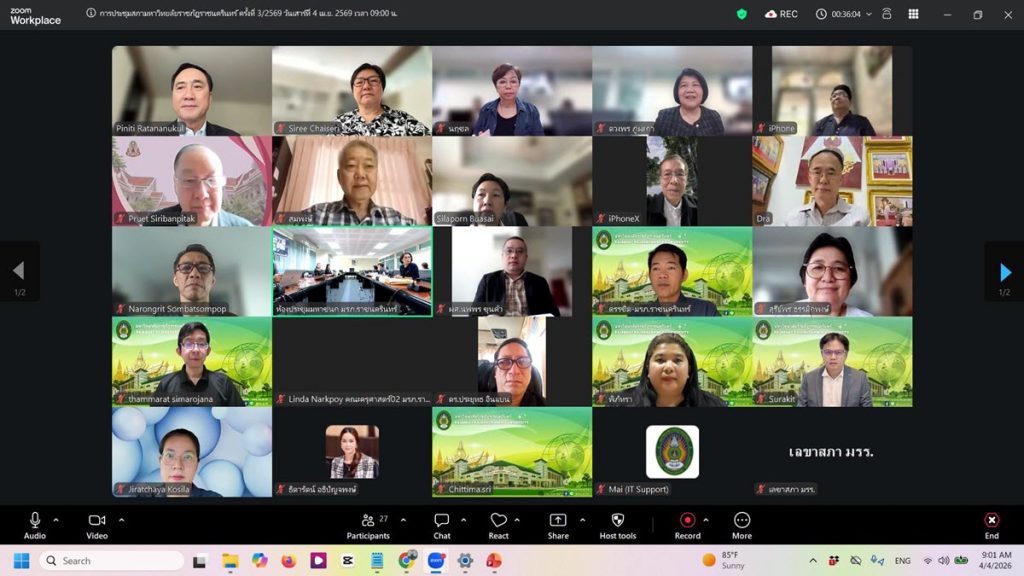Open the Windows Start menu
This screenshot has height=576, width=1024.
tap(21, 560)
